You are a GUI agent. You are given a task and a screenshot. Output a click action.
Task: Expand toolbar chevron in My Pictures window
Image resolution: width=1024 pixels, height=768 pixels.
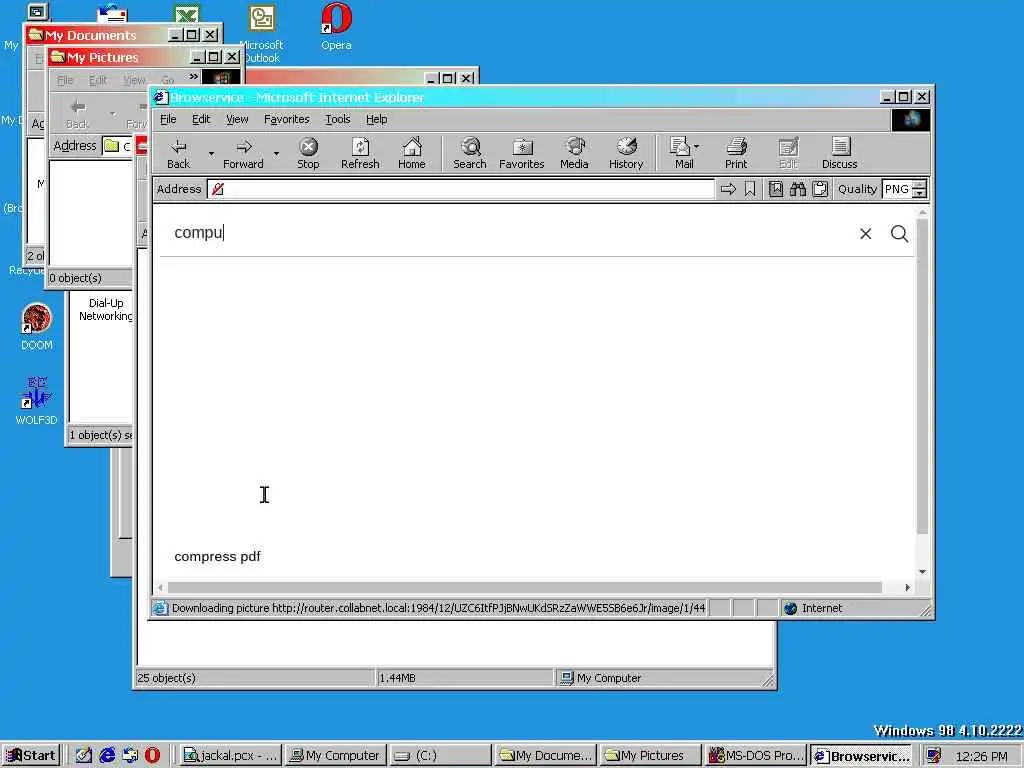193,77
